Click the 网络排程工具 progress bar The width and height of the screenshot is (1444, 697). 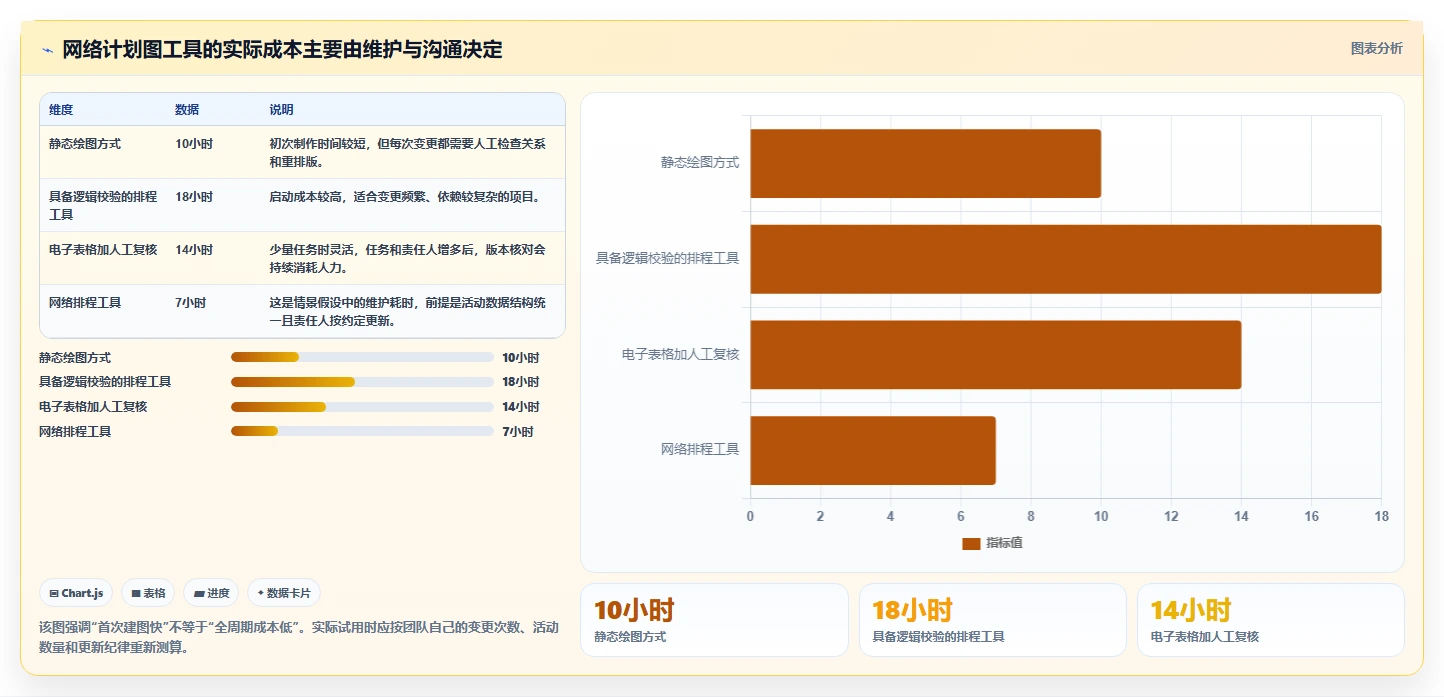pos(362,431)
